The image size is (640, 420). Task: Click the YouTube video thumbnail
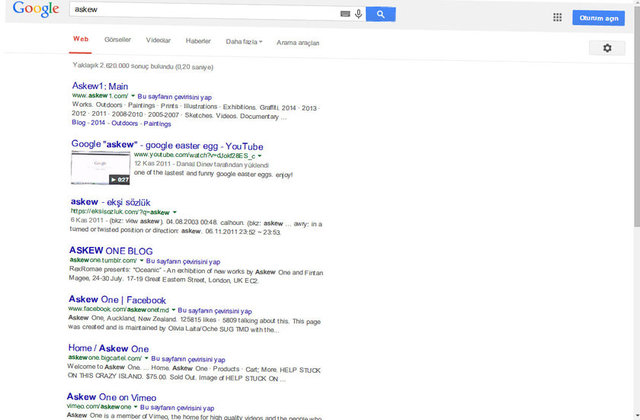[x=100, y=168]
